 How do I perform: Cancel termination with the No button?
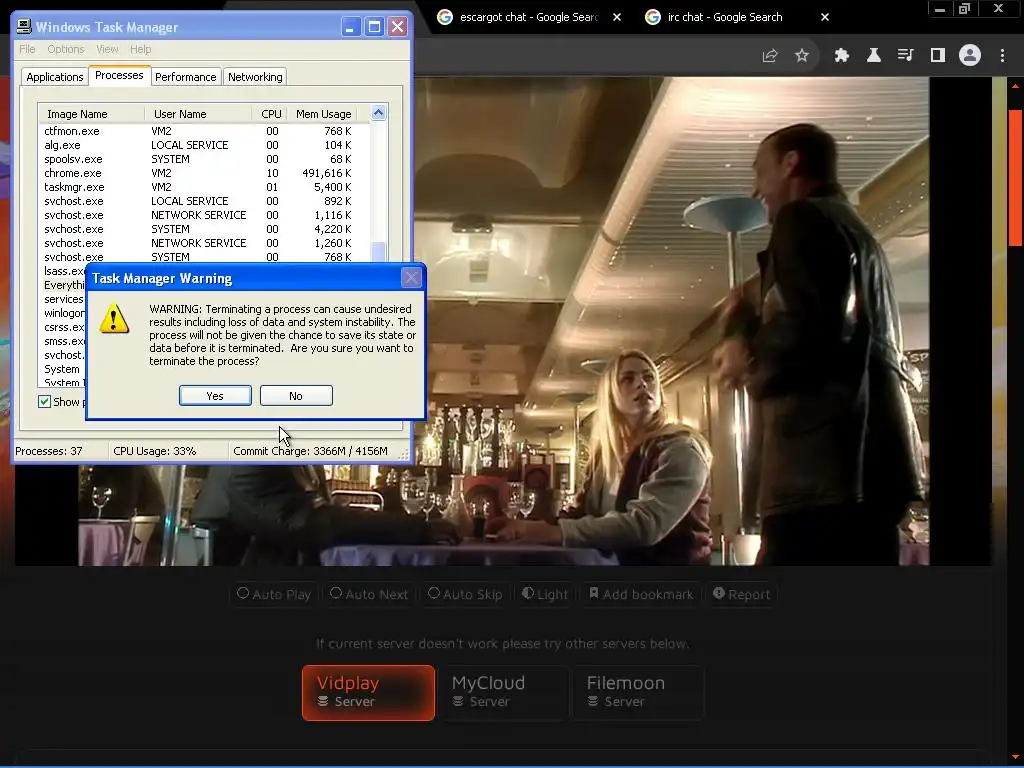pos(296,396)
